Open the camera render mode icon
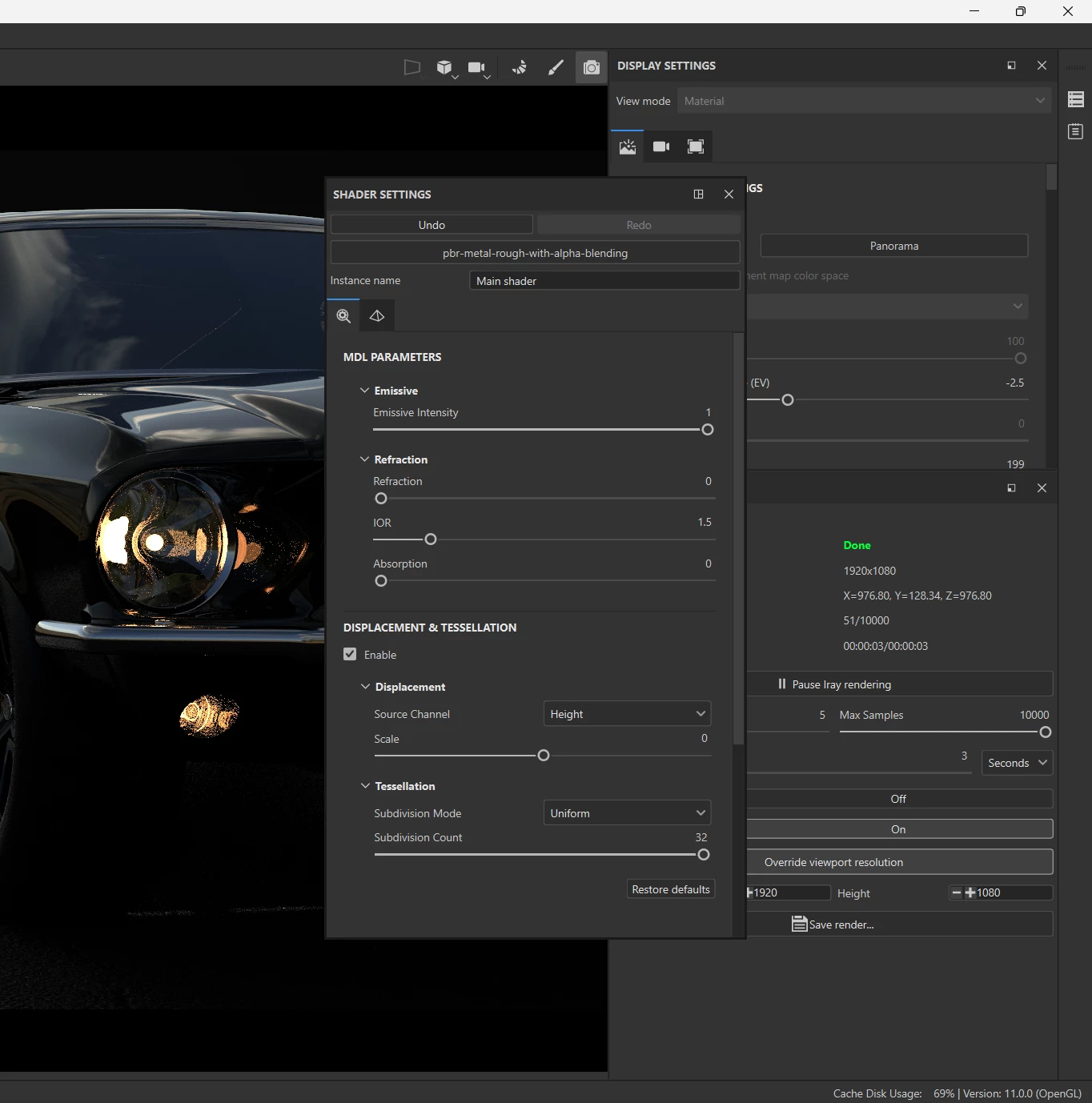This screenshot has width=1092, height=1103. point(591,68)
